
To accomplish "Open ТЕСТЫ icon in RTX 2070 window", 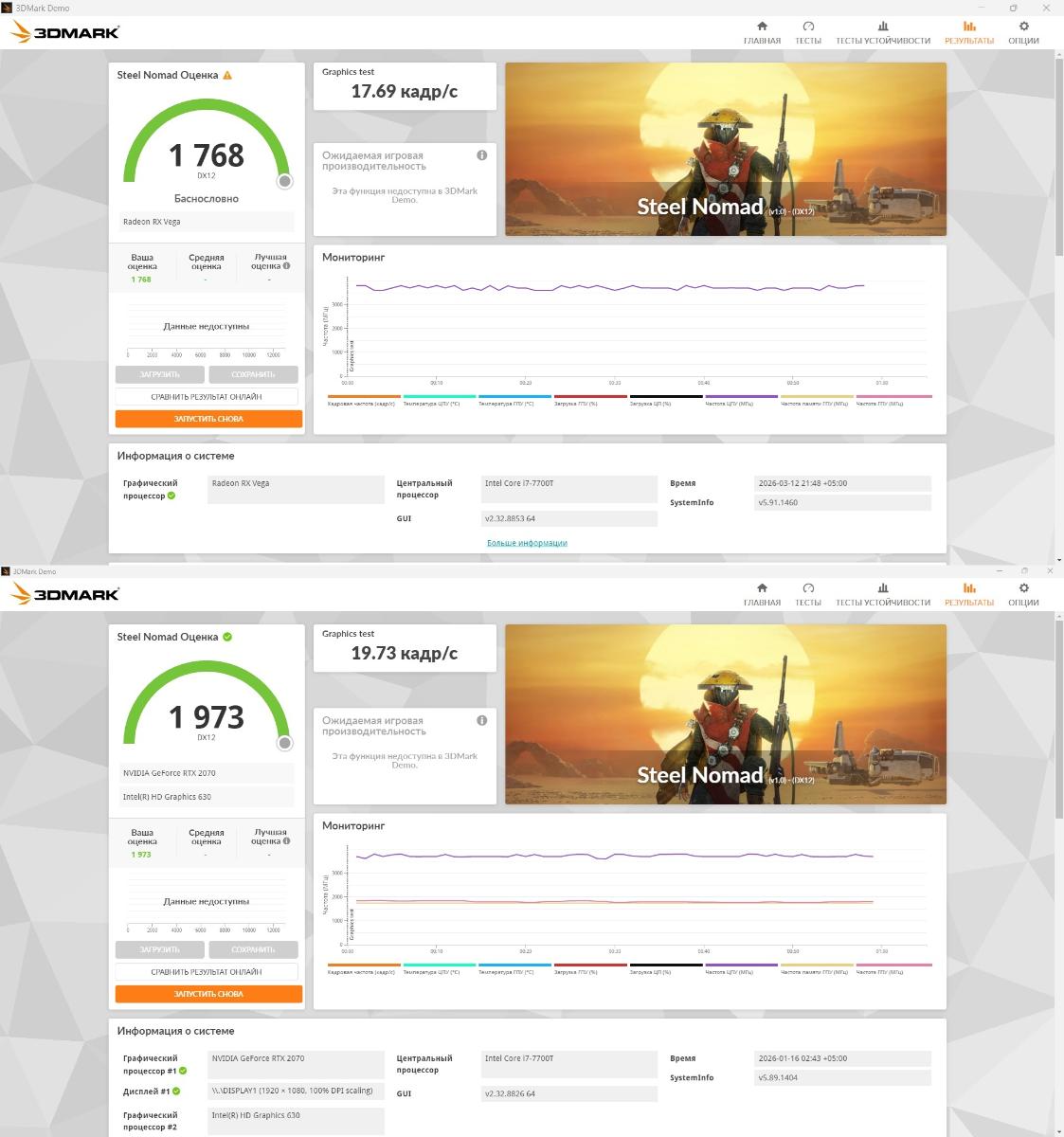I will (x=808, y=588).
